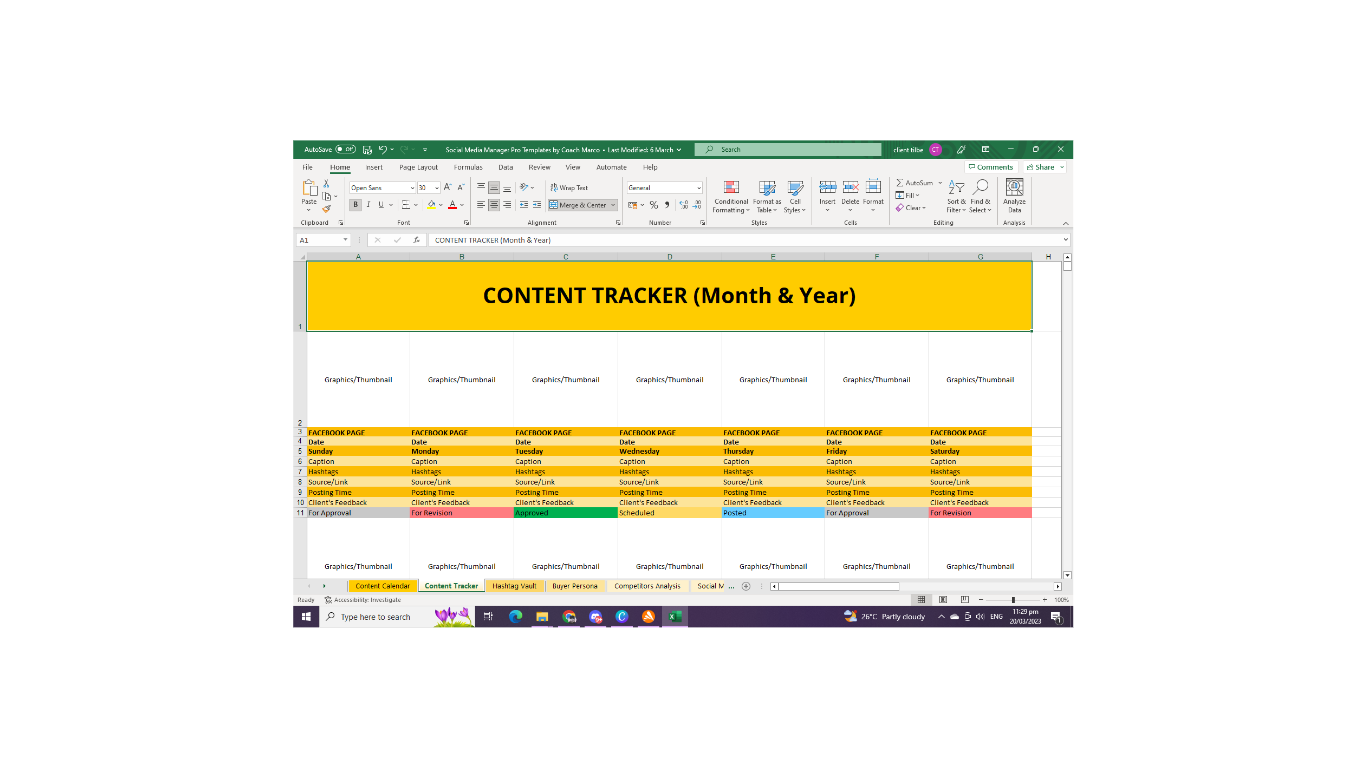Align text to the left

[x=481, y=205]
